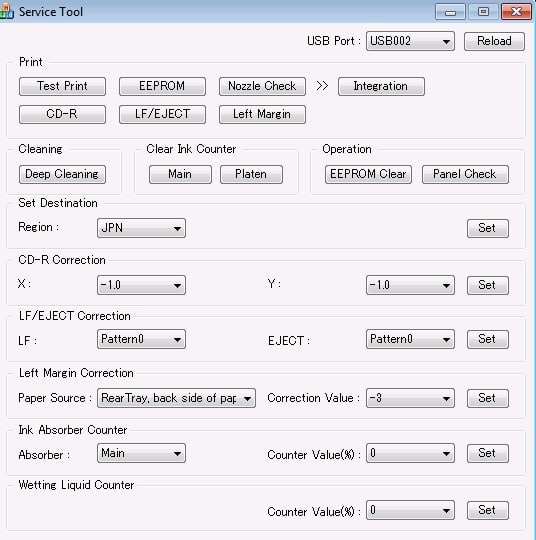Open the Absorber dropdown showing Main

(141, 453)
